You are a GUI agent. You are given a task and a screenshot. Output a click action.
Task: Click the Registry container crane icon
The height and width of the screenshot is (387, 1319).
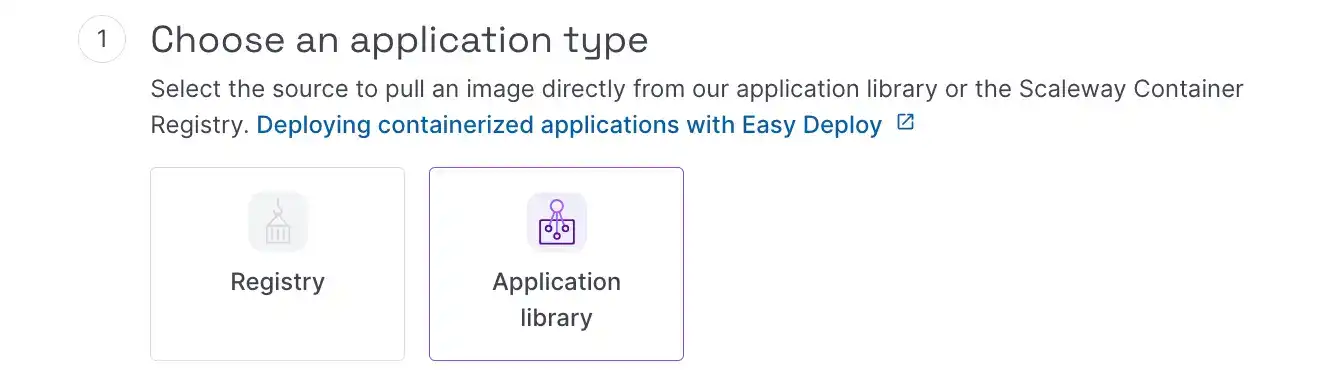pyautogui.click(x=277, y=221)
